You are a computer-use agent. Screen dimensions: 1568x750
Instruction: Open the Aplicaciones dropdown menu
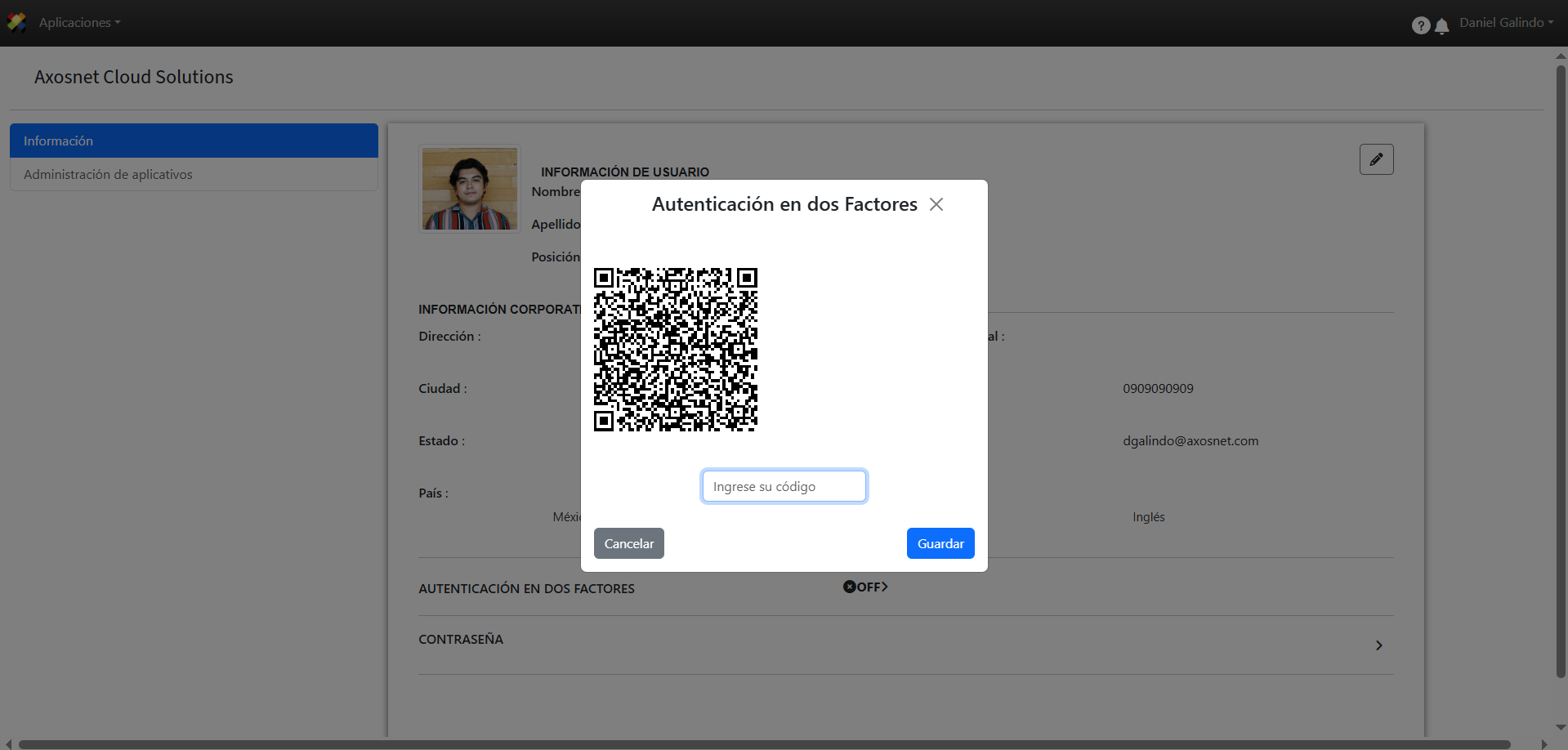coord(79,23)
